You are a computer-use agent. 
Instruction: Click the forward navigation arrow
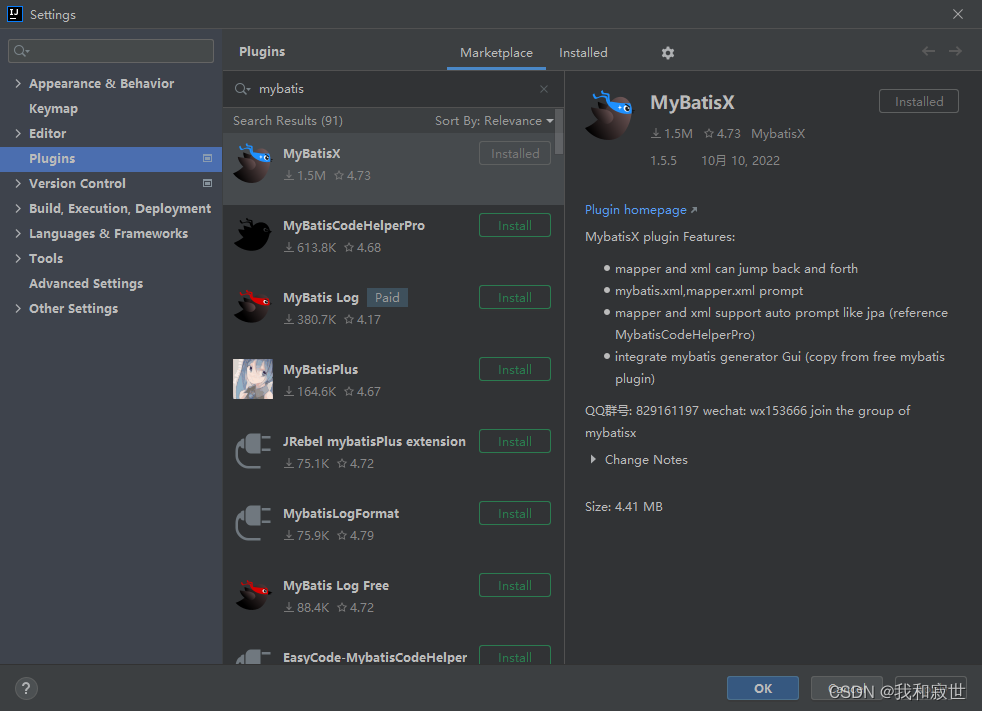coord(955,51)
